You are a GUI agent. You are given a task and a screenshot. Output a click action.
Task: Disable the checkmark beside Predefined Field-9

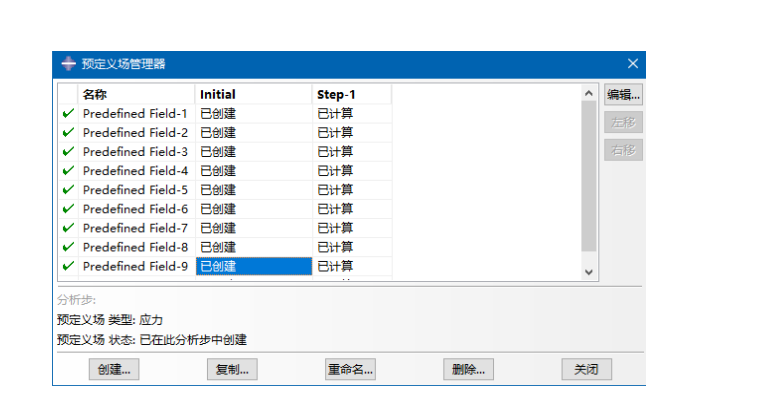click(68, 266)
